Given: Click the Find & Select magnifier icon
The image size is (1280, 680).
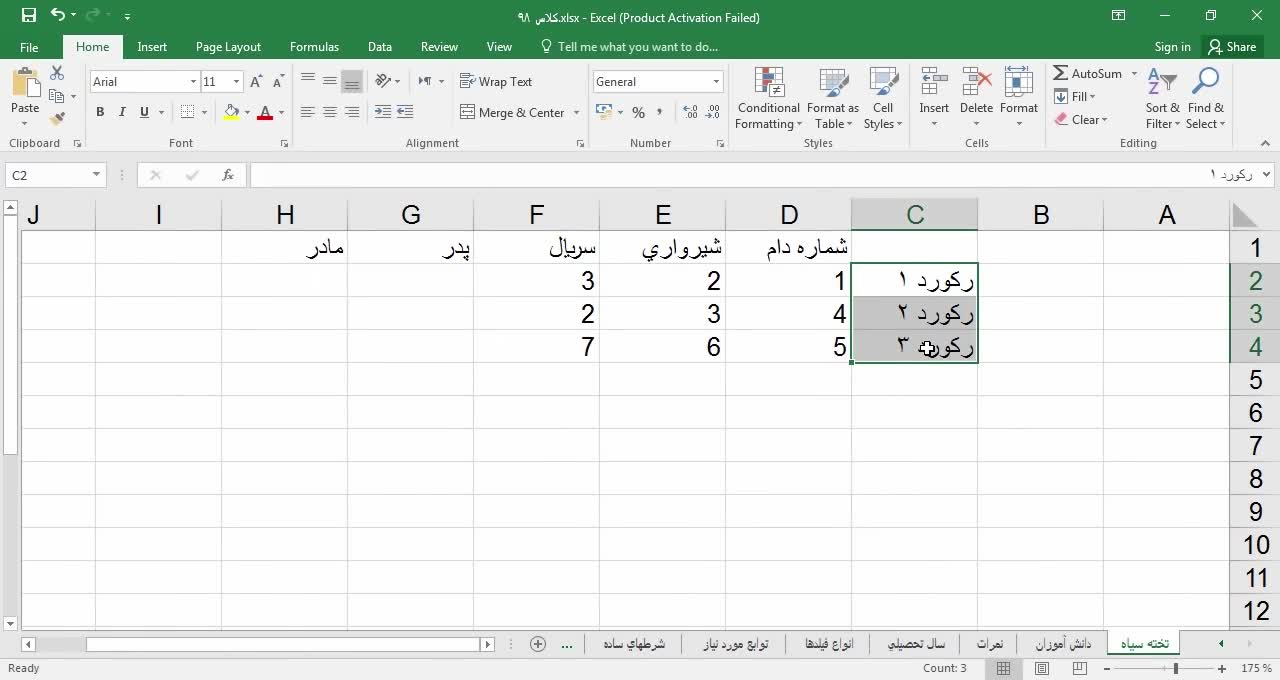Looking at the screenshot, I should coord(1205,83).
